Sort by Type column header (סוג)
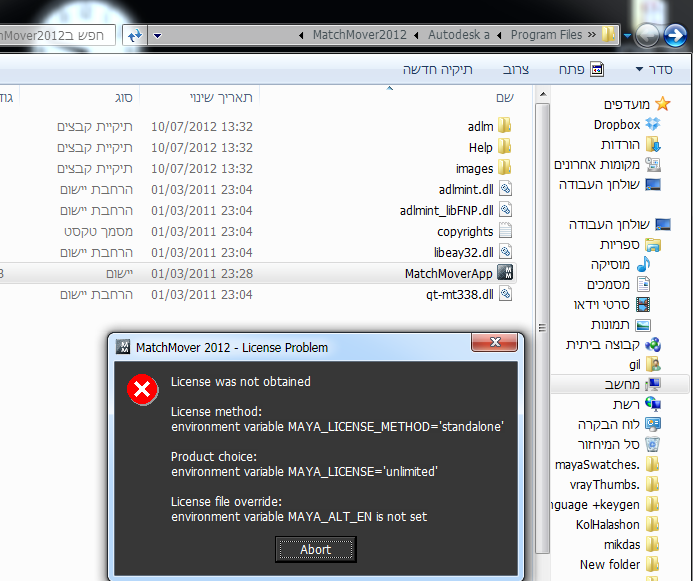Image resolution: width=693 pixels, height=581 pixels. click(124, 97)
